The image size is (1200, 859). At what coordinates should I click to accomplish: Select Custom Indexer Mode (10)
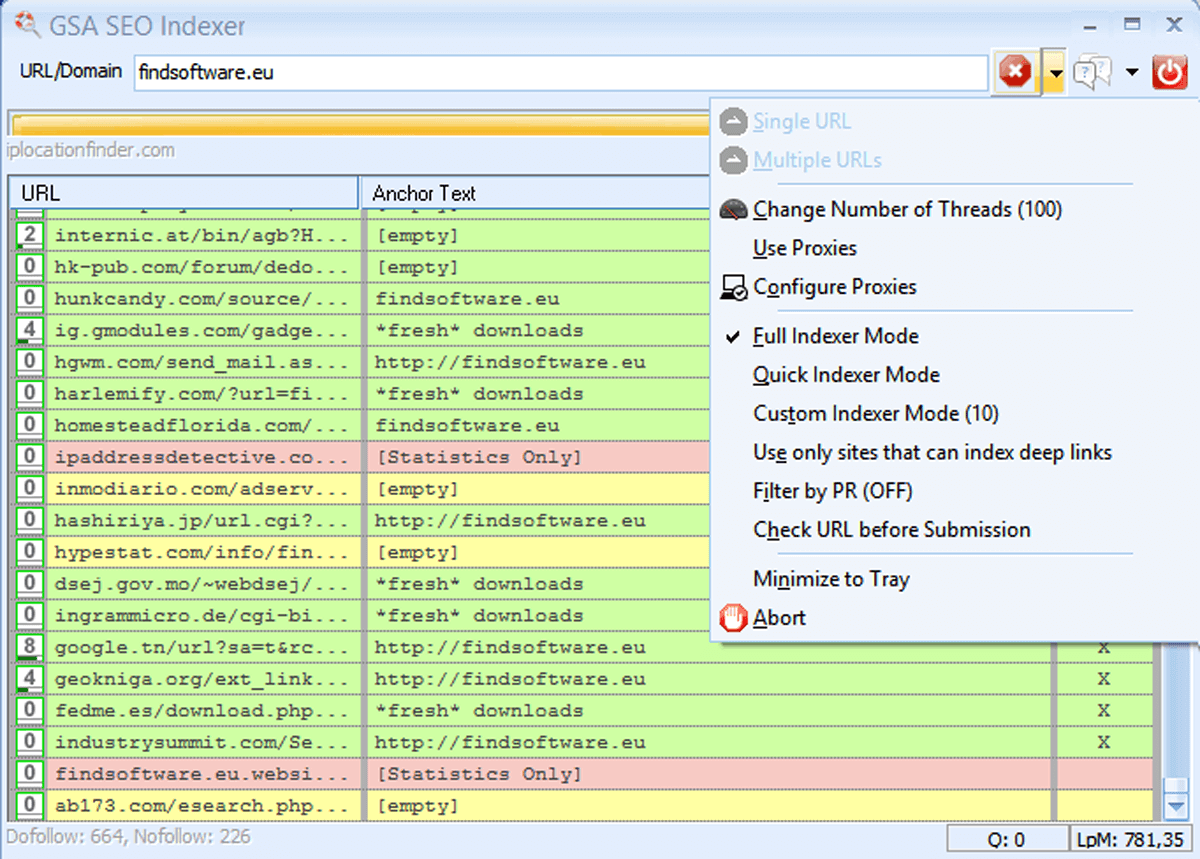click(x=875, y=414)
